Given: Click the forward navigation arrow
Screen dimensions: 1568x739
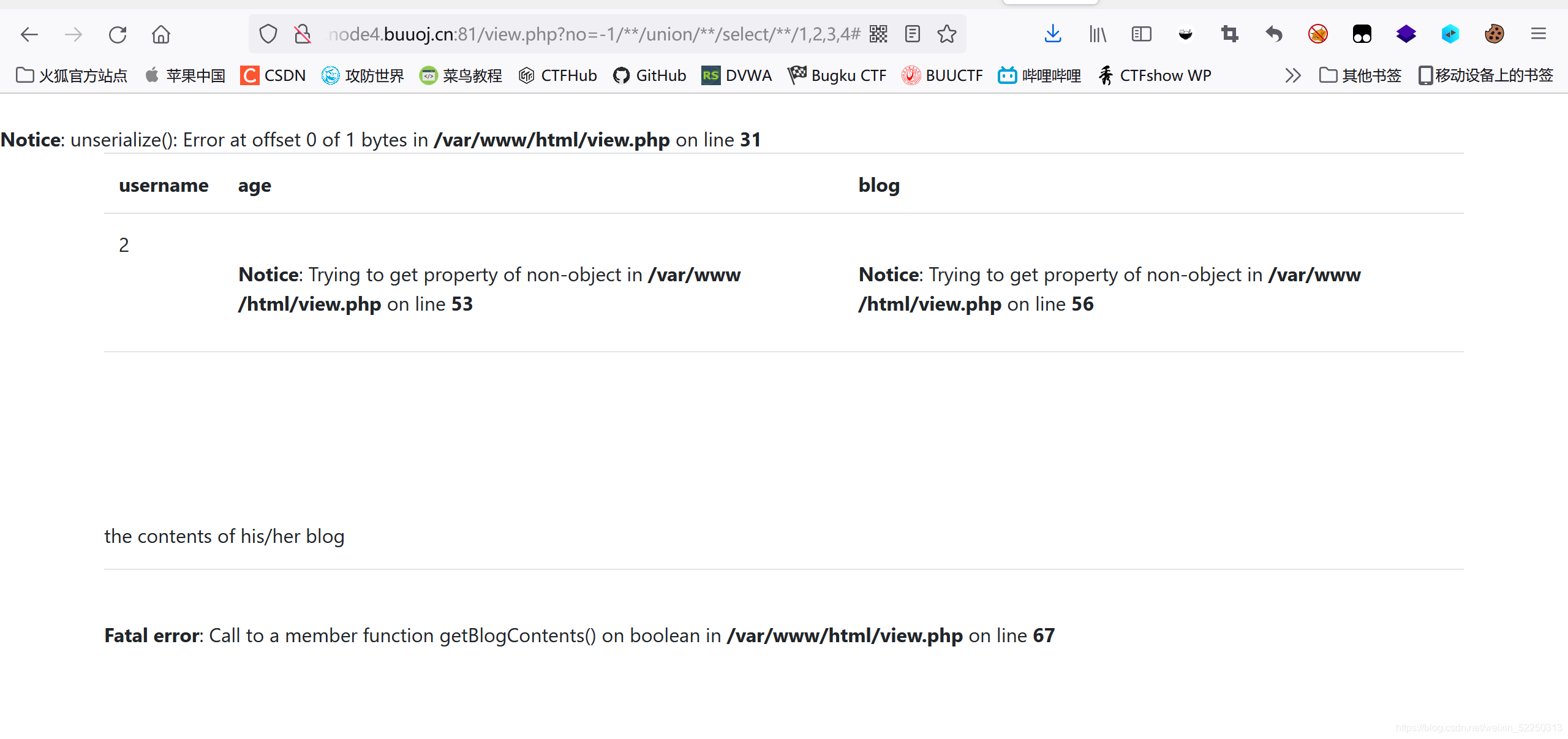Looking at the screenshot, I should [x=73, y=34].
